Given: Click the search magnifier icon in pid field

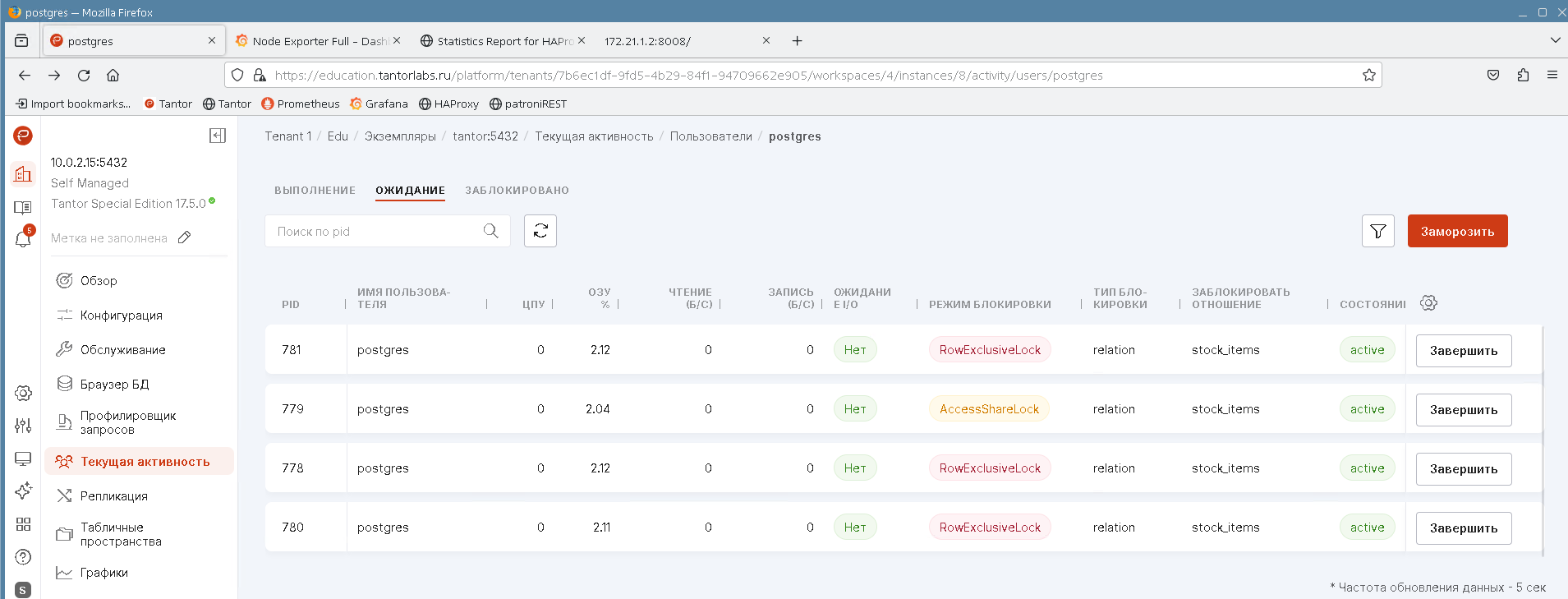Looking at the screenshot, I should pos(491,231).
